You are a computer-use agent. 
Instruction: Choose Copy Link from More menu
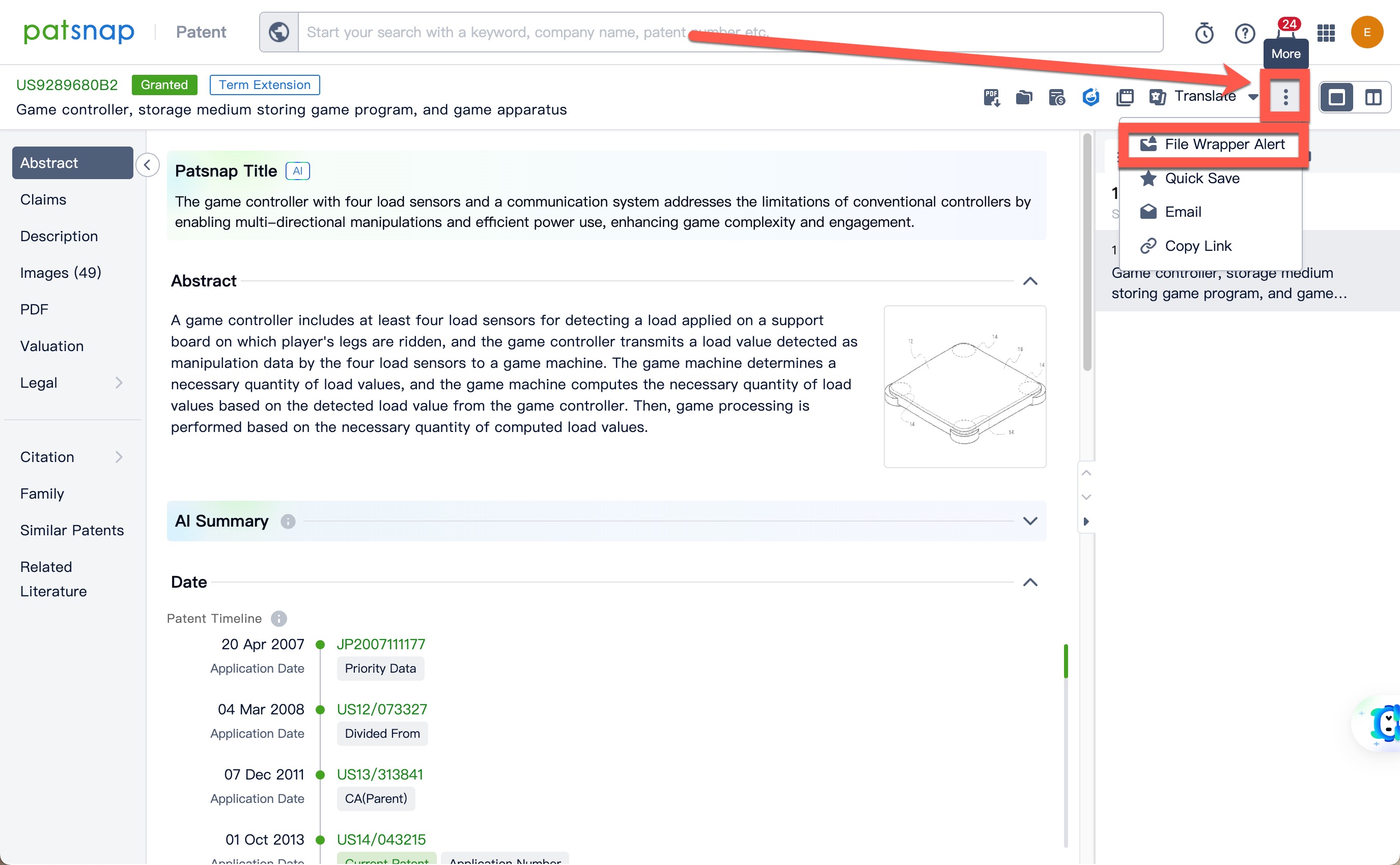pos(1197,246)
